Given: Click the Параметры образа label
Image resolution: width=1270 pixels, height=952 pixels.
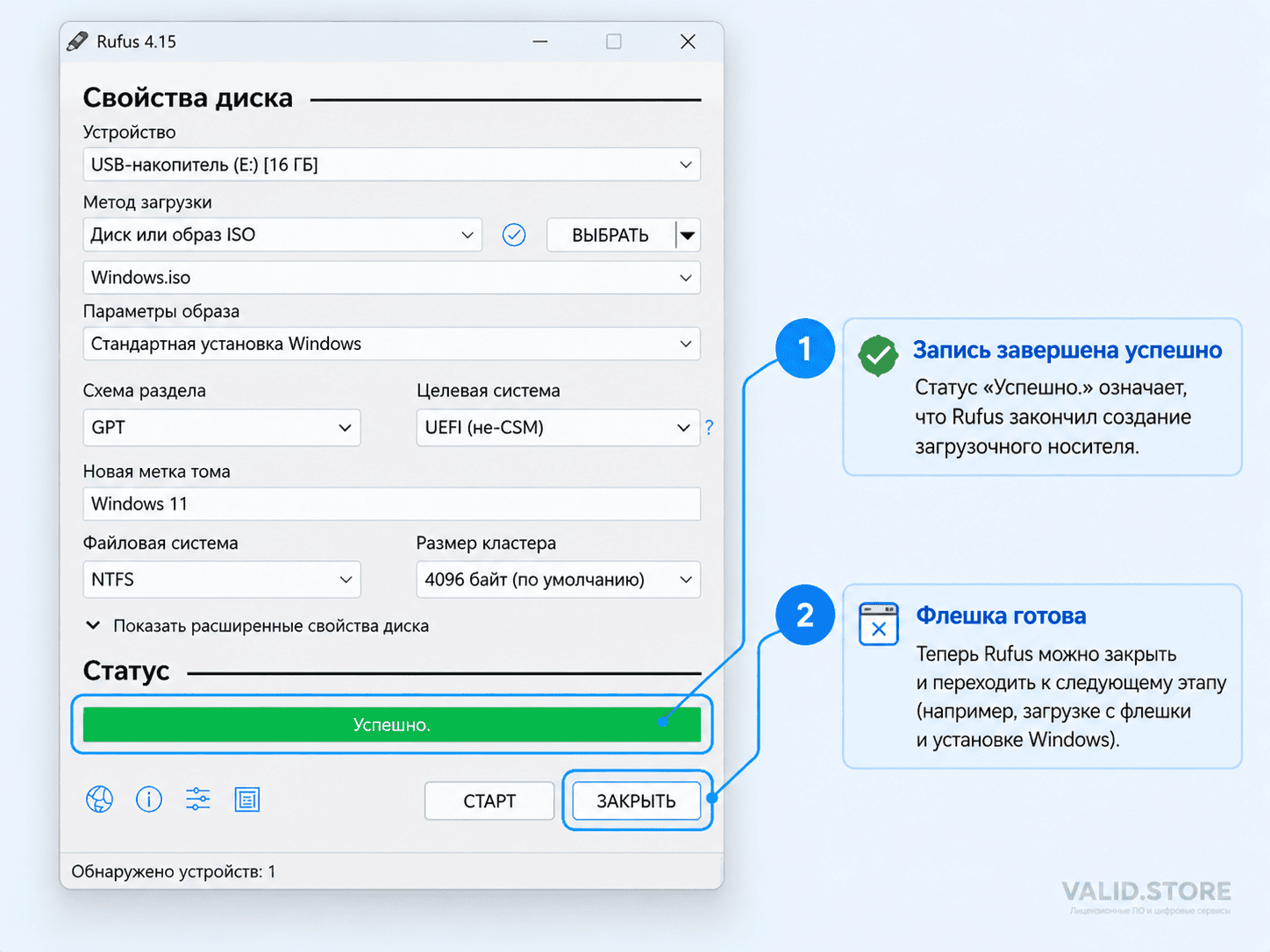Looking at the screenshot, I should point(161,311).
